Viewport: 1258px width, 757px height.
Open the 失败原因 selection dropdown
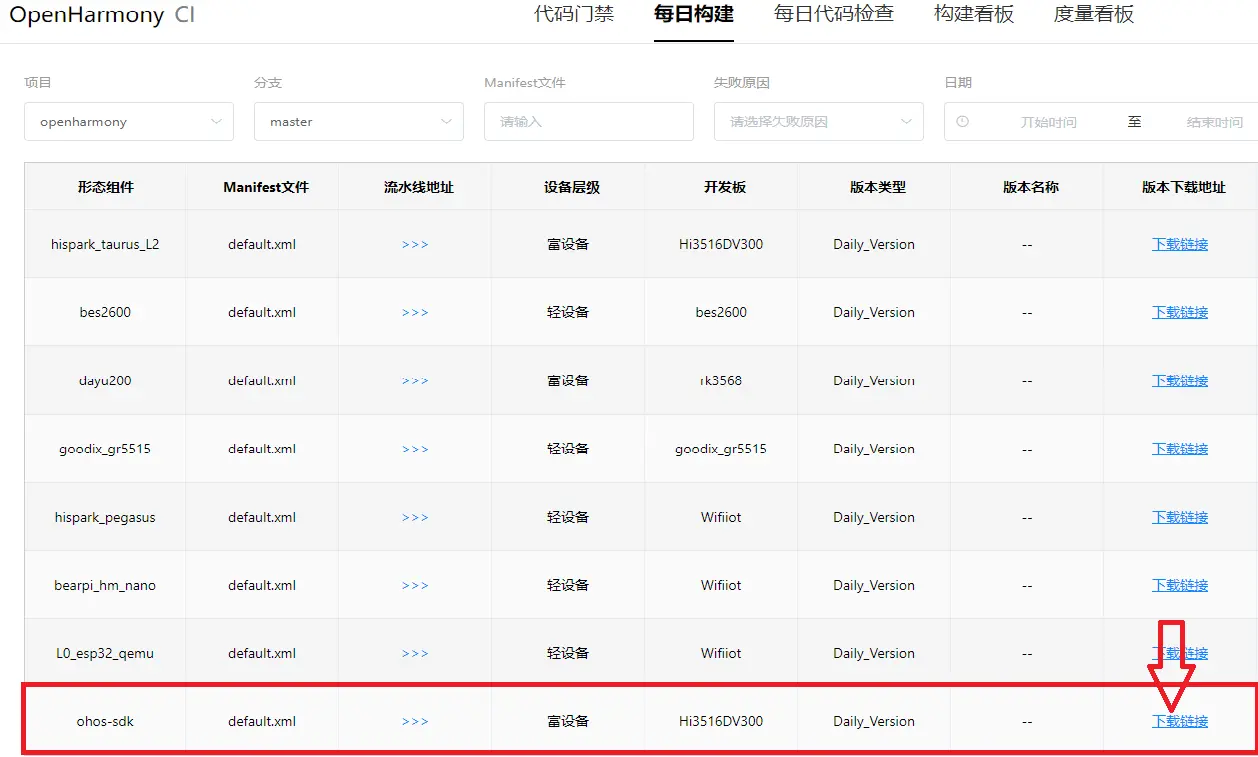point(818,122)
